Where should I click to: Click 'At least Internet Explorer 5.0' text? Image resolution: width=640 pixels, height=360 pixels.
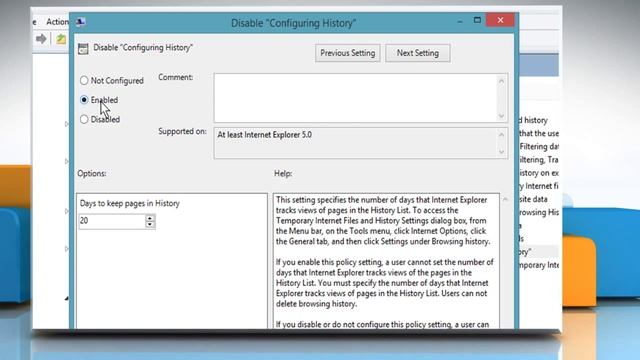click(x=264, y=135)
